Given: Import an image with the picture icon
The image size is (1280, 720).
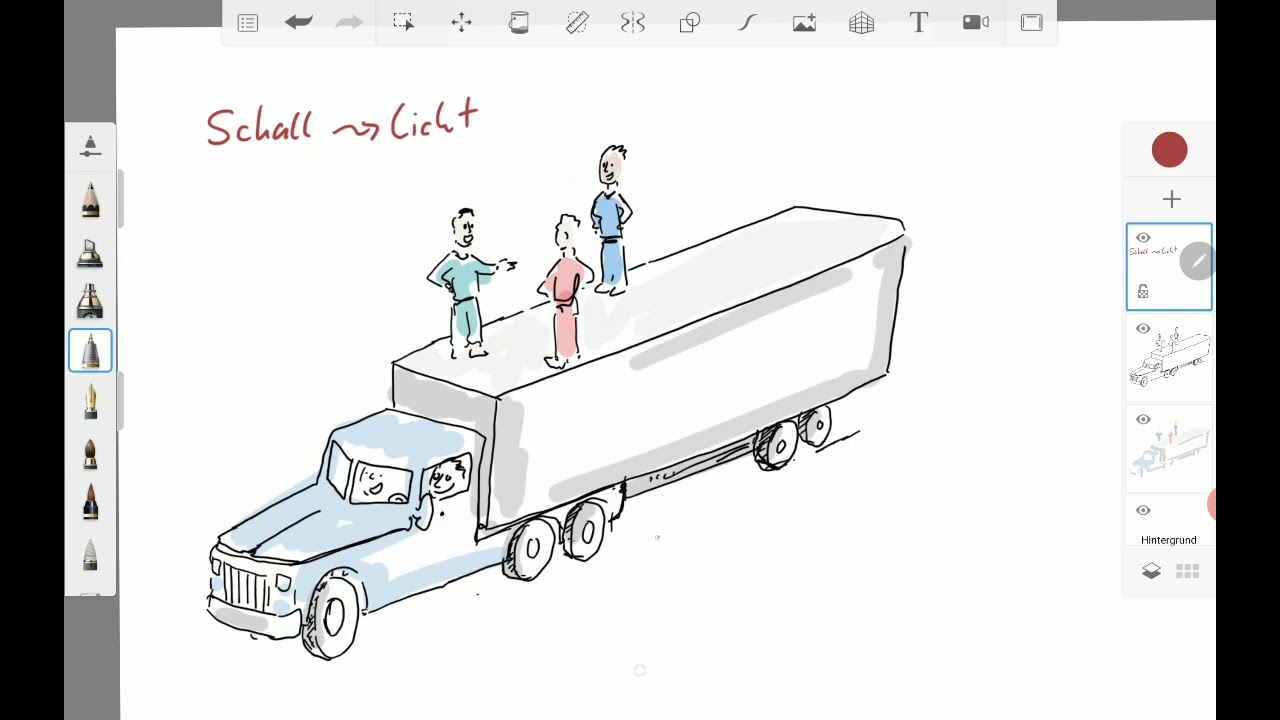Looking at the screenshot, I should (x=805, y=22).
